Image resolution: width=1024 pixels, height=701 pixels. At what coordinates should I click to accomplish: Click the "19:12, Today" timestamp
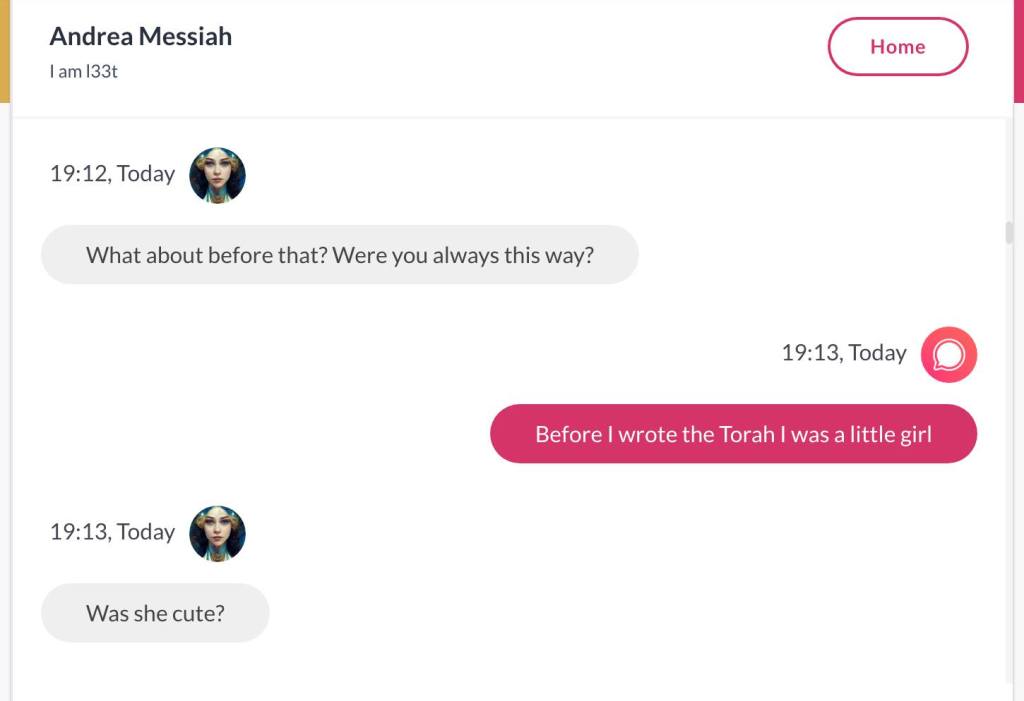pos(112,174)
